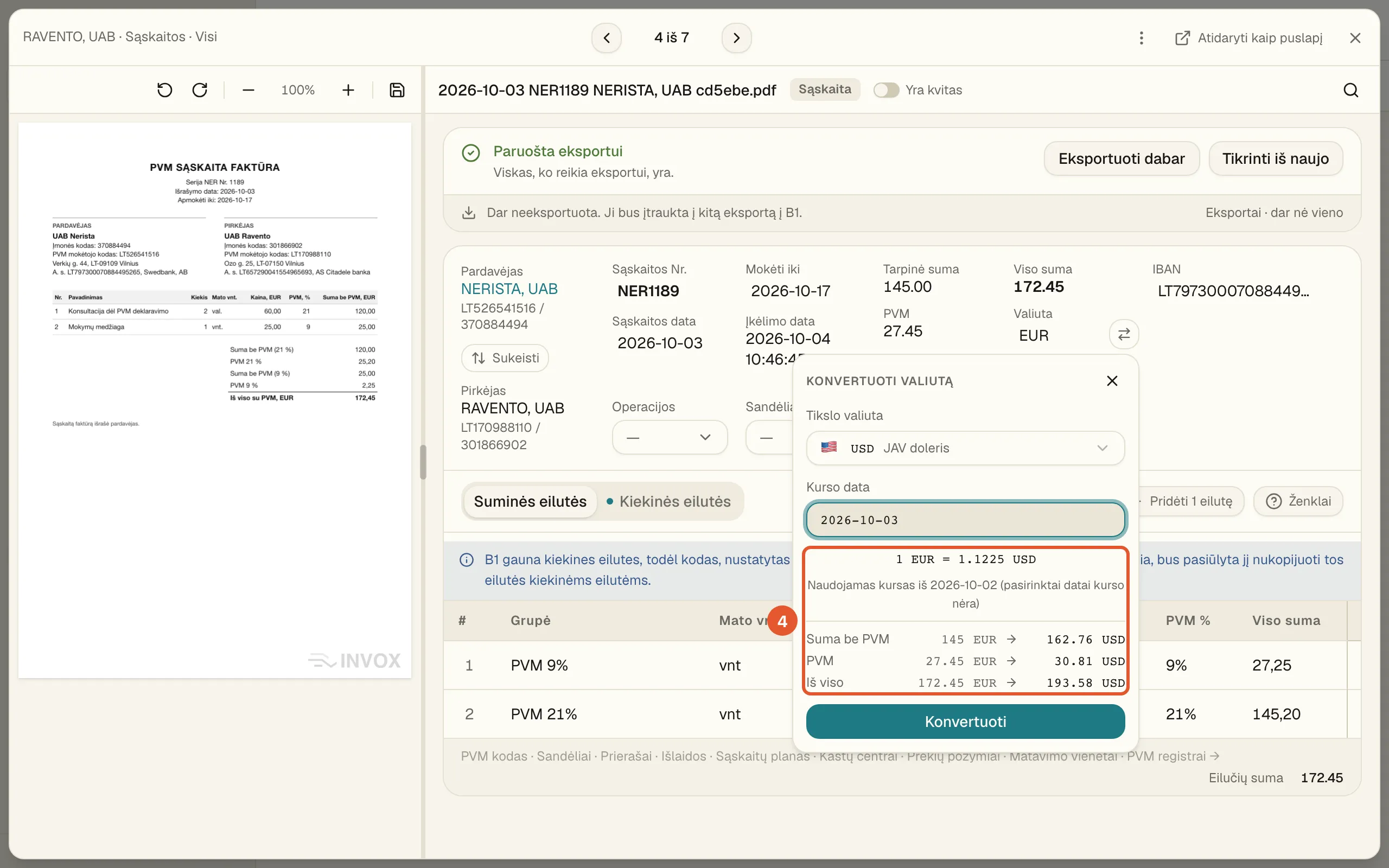Click the Valiuta EUR field
Viewport: 1389px width, 868px height.
(1033, 336)
